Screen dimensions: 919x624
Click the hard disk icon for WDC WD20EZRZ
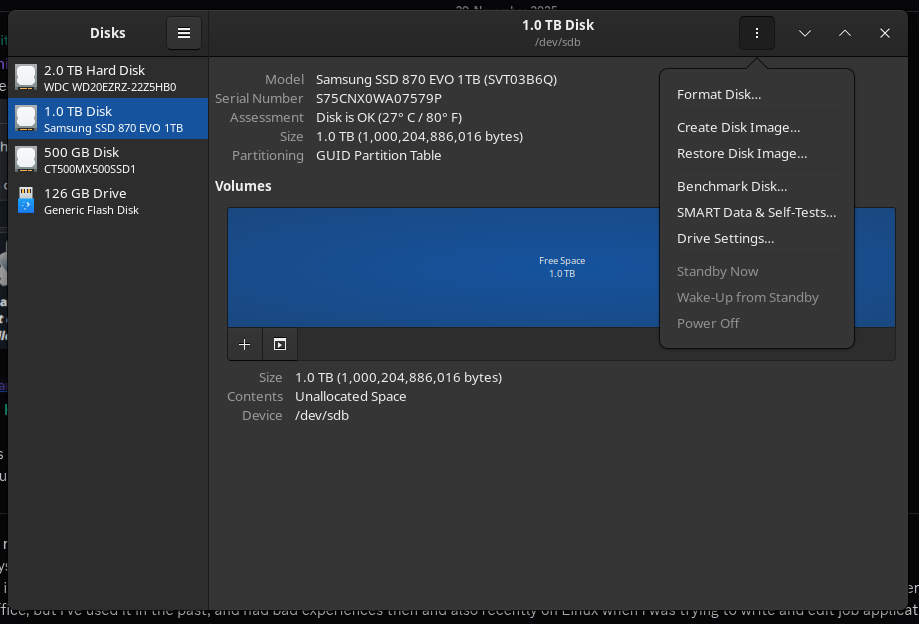(27, 76)
